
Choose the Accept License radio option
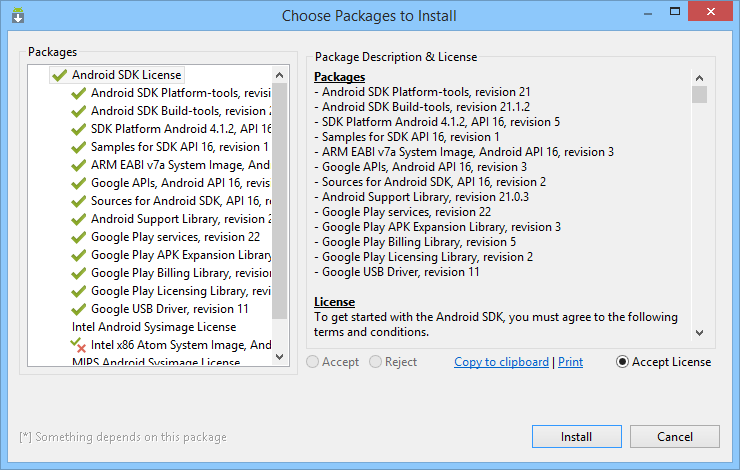click(622, 362)
